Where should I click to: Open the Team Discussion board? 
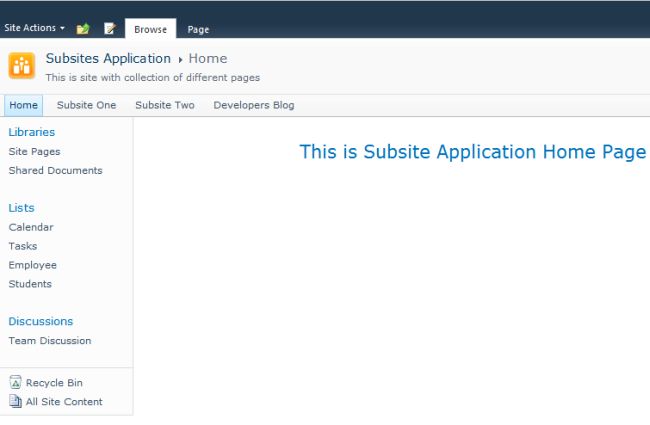[50, 341]
